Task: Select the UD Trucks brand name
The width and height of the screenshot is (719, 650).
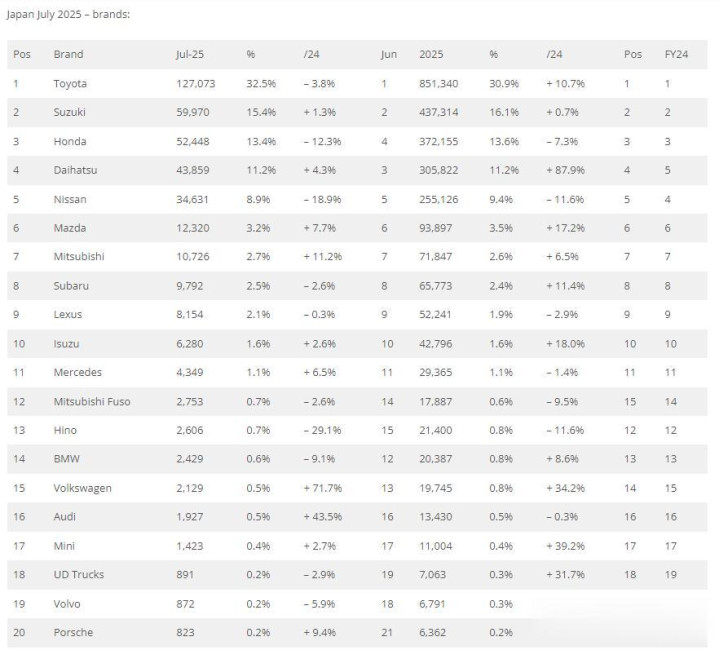Action: click(x=79, y=574)
